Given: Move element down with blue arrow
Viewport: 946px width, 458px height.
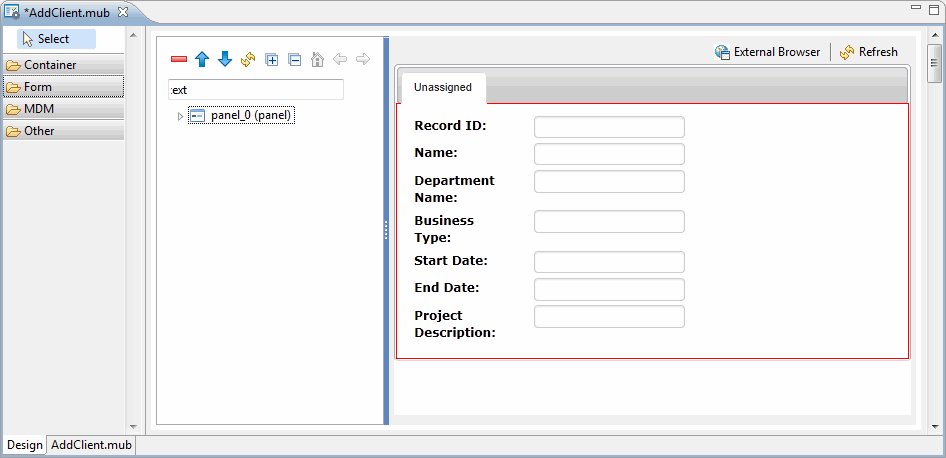Looking at the screenshot, I should (x=225, y=59).
